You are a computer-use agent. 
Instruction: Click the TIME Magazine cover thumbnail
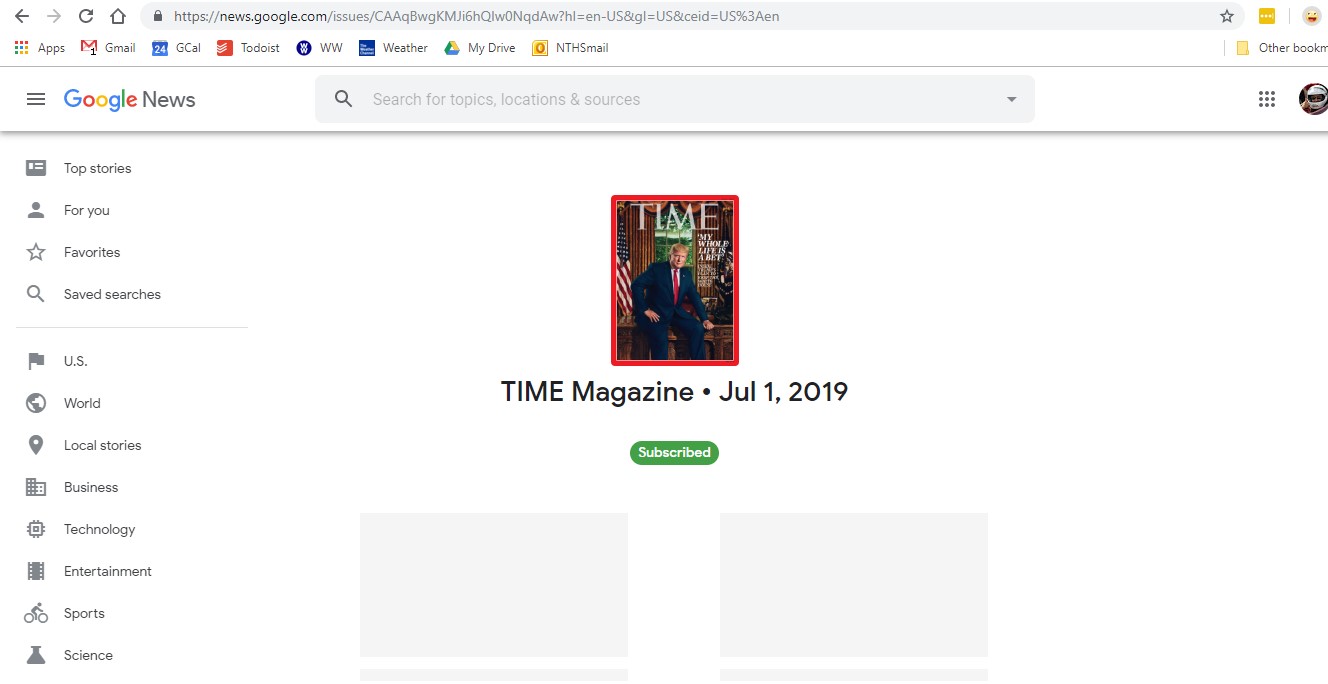(x=675, y=280)
